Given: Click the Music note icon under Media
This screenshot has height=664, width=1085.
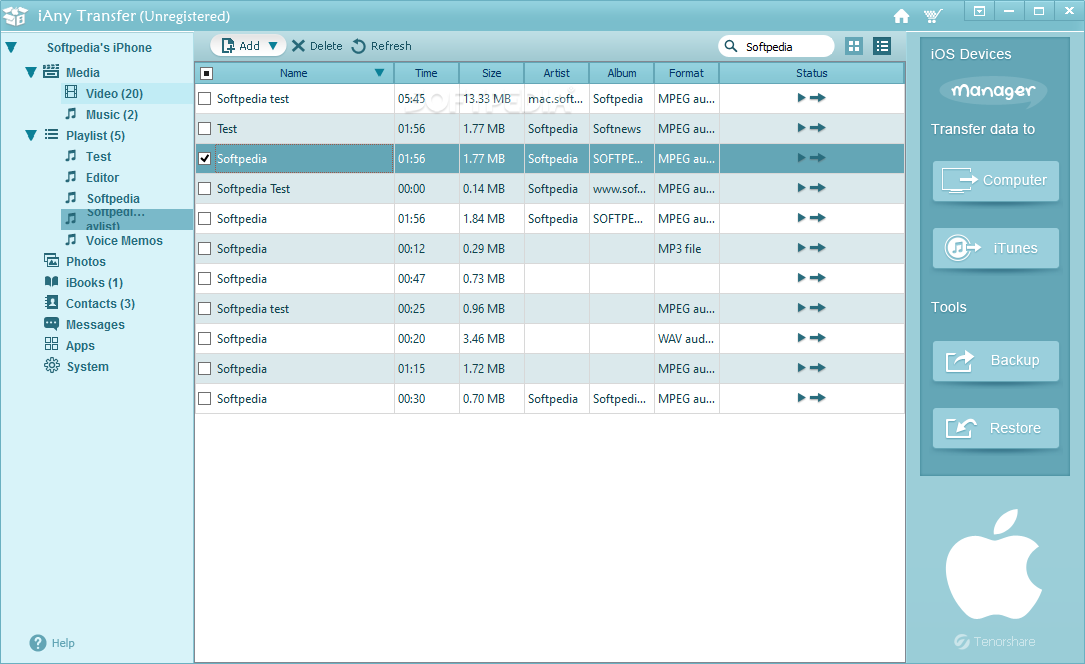Looking at the screenshot, I should click(x=71, y=113).
